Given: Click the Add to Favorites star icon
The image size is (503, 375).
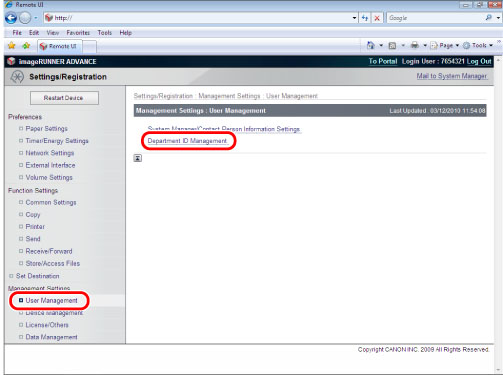Looking at the screenshot, I should [x=26, y=46].
